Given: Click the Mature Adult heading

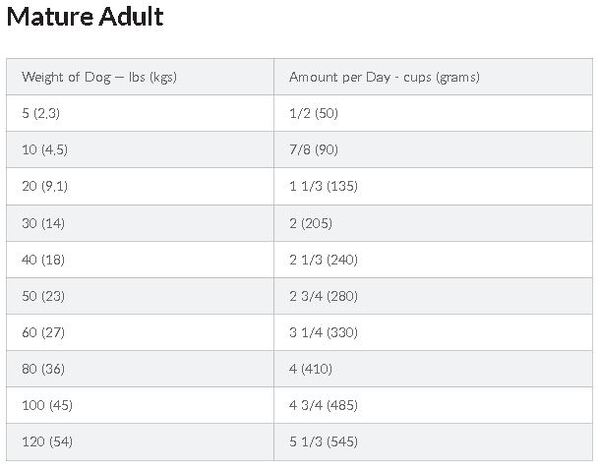Looking at the screenshot, I should click(86, 18).
